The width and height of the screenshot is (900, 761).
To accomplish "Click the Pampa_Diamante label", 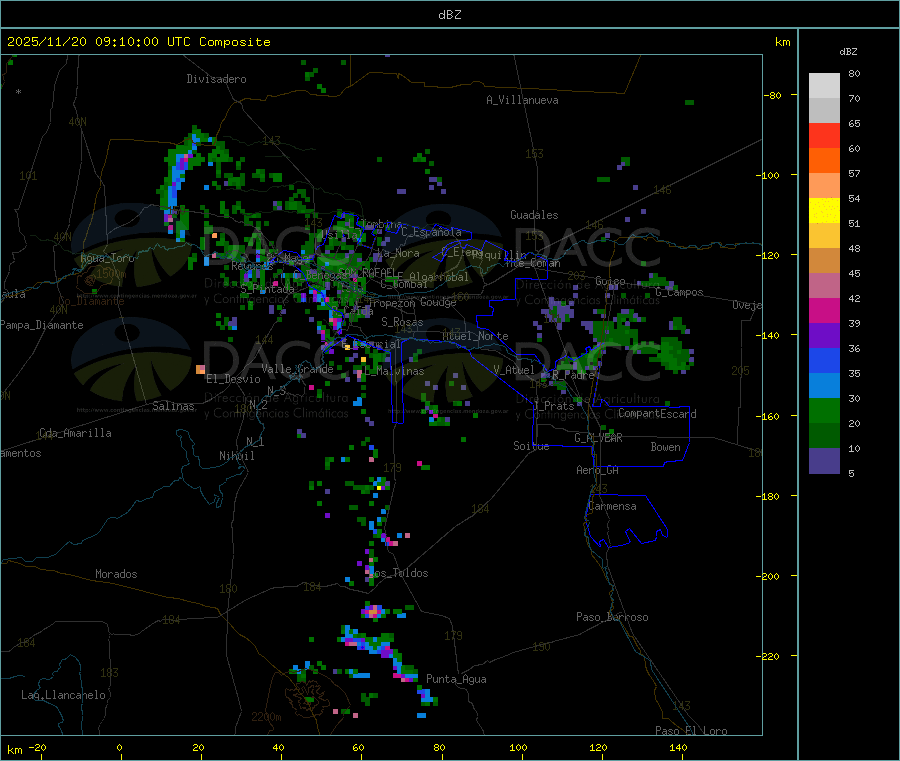I will pyautogui.click(x=42, y=325).
